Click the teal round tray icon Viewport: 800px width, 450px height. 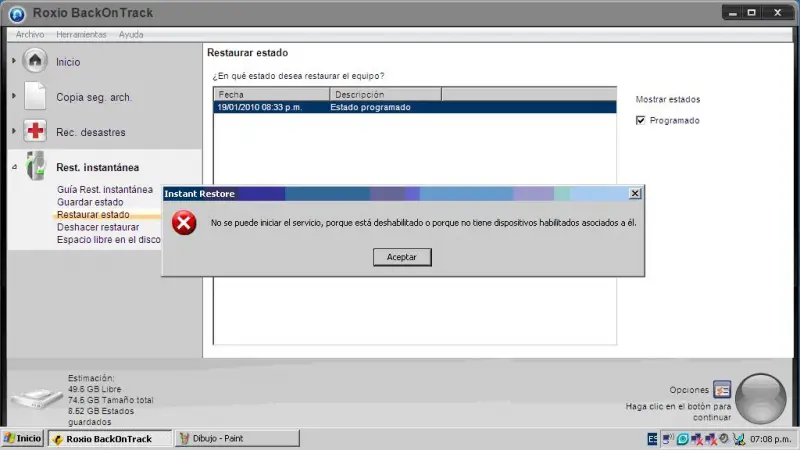tap(682, 439)
